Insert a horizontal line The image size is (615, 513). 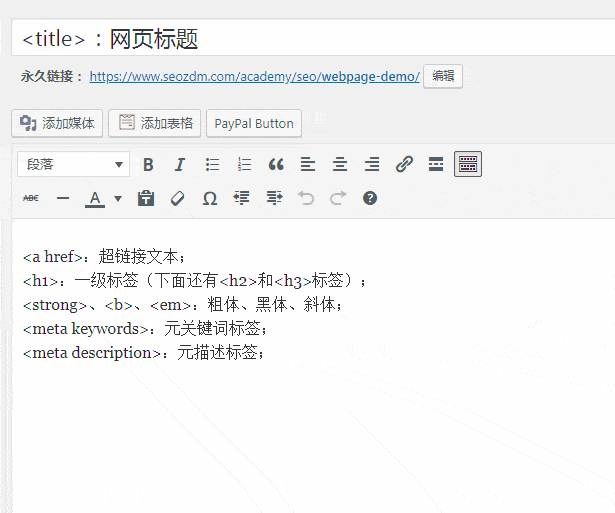click(x=63, y=198)
